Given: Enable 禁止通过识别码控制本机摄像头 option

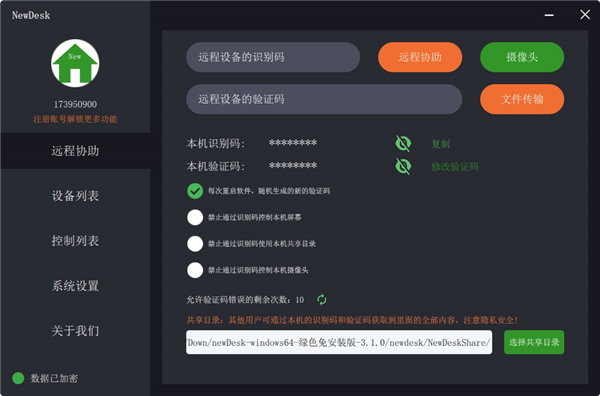Looking at the screenshot, I should click(195, 270).
